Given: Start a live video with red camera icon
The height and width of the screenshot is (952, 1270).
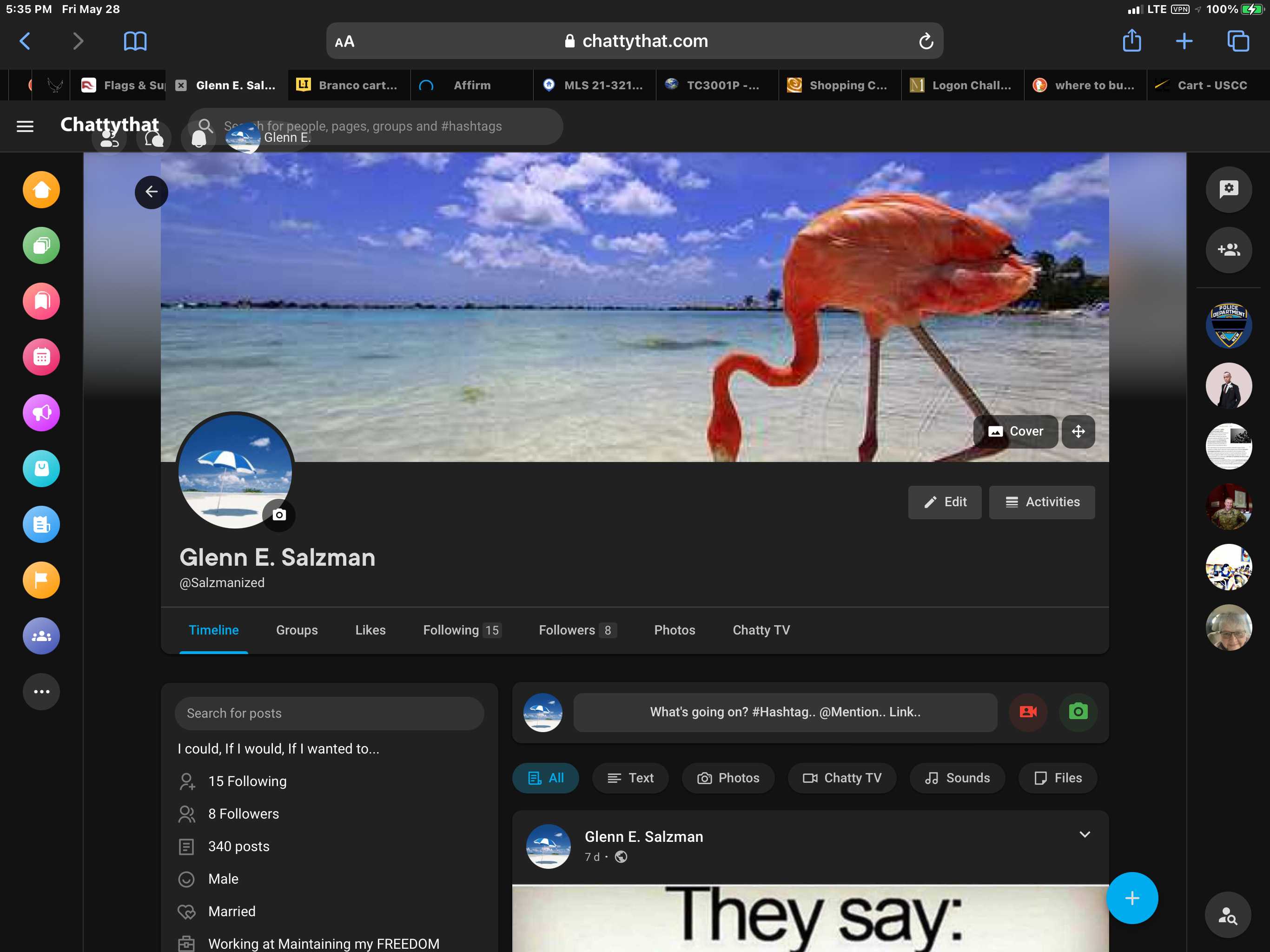Looking at the screenshot, I should [1028, 712].
